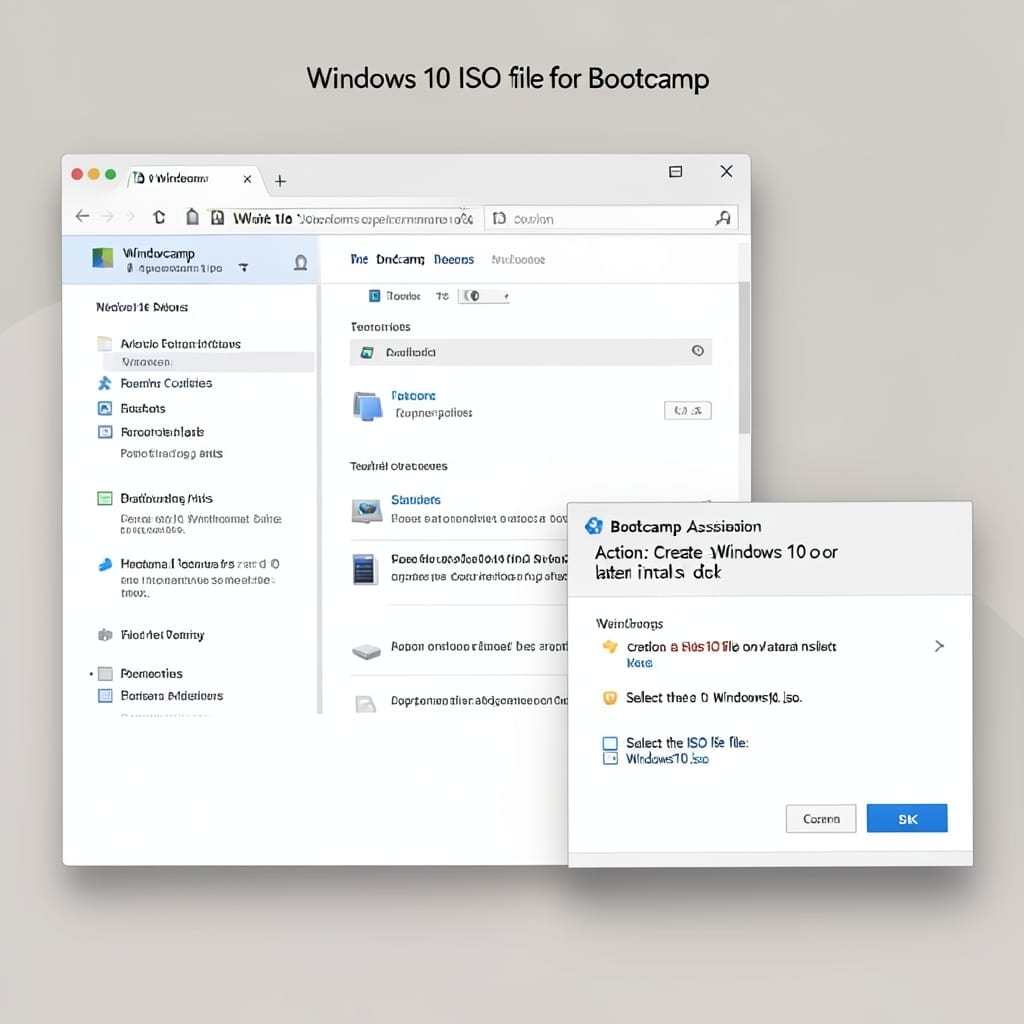Open the Fatoone link
The height and width of the screenshot is (1024, 1024).
pos(413,396)
